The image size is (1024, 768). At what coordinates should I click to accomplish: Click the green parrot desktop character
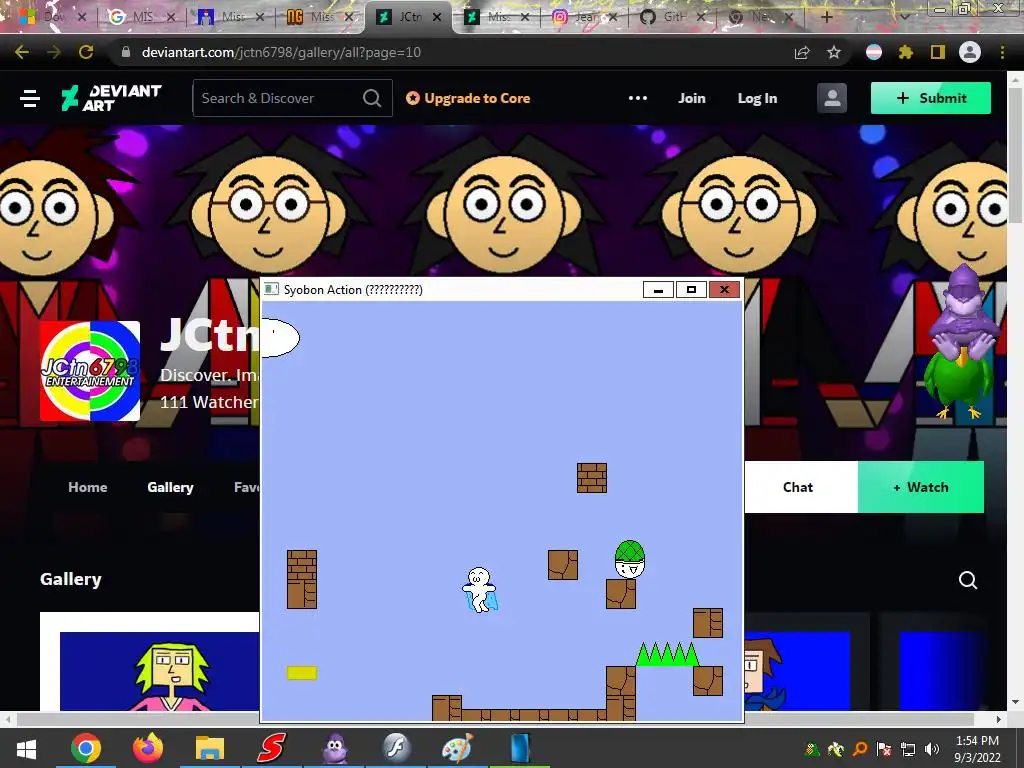tap(958, 385)
